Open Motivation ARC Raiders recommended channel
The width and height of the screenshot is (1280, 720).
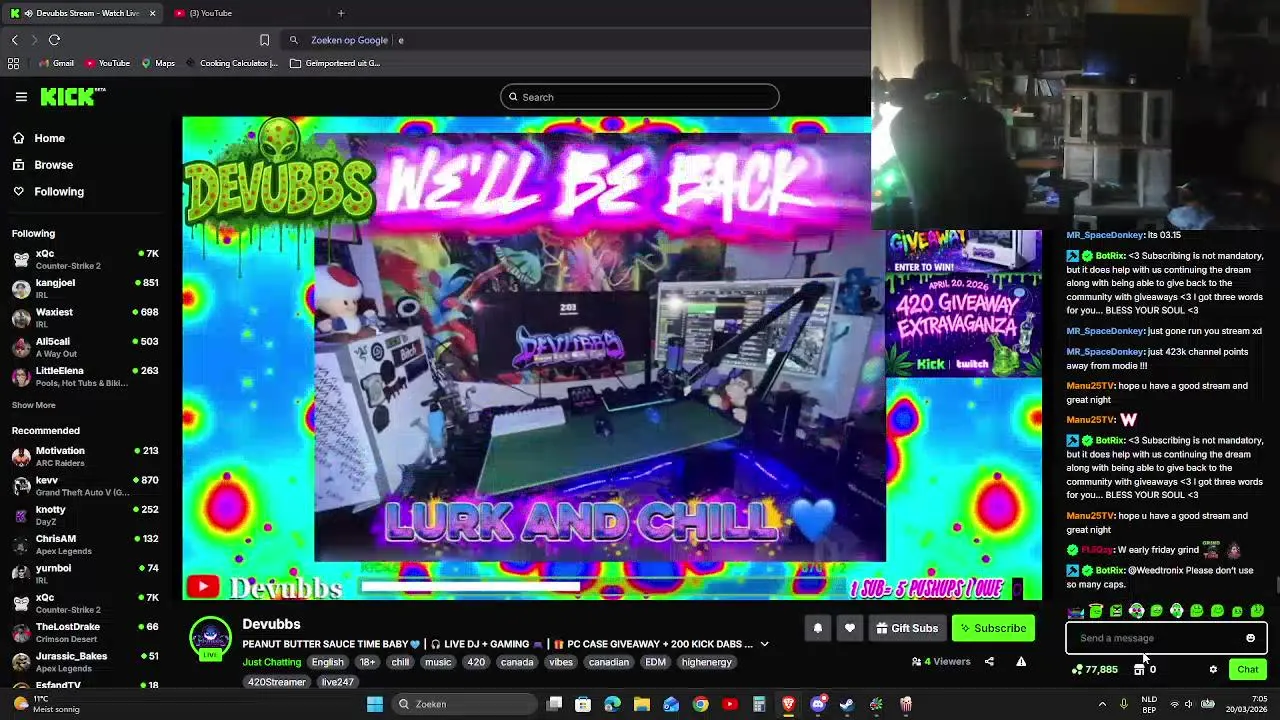pyautogui.click(x=85, y=457)
